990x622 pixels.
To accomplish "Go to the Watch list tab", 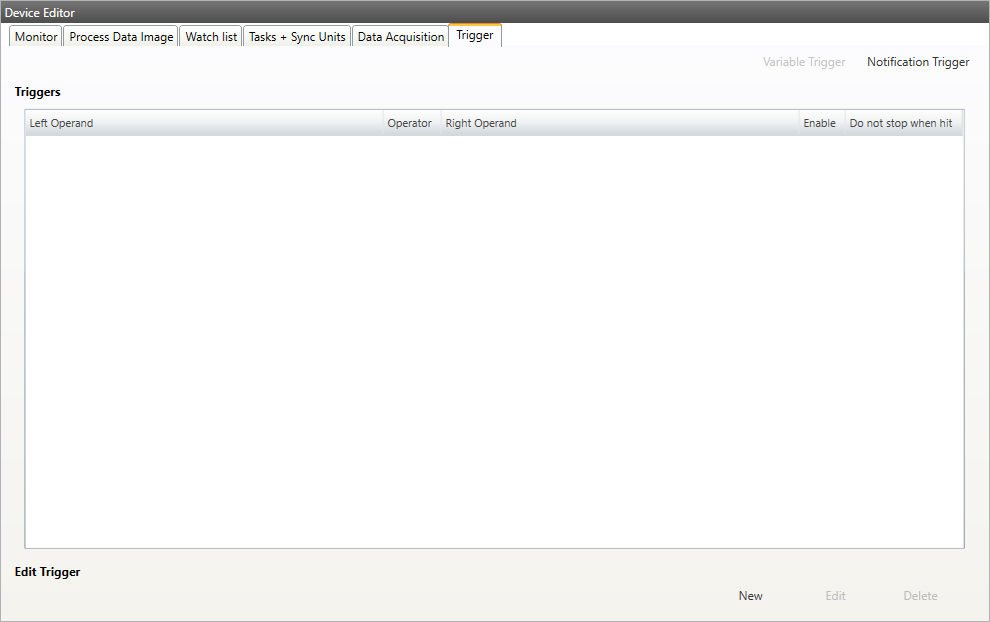I will [x=211, y=37].
